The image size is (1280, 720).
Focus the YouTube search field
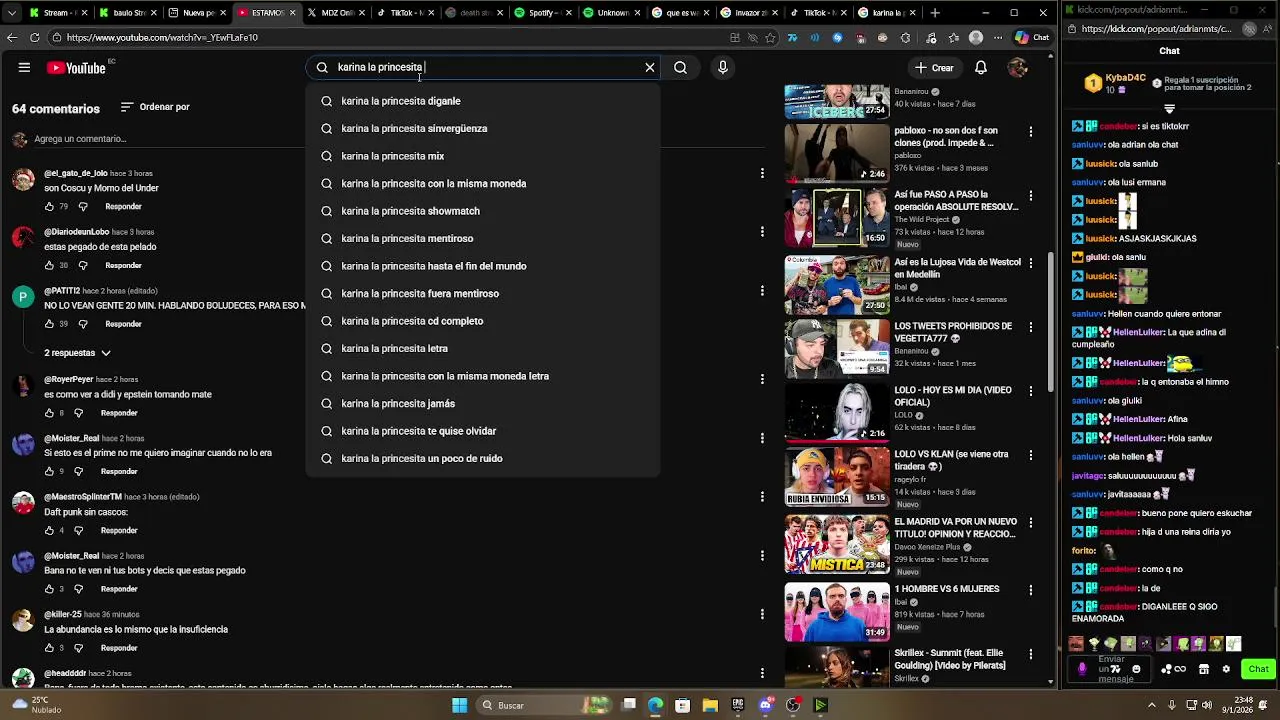coord(485,68)
